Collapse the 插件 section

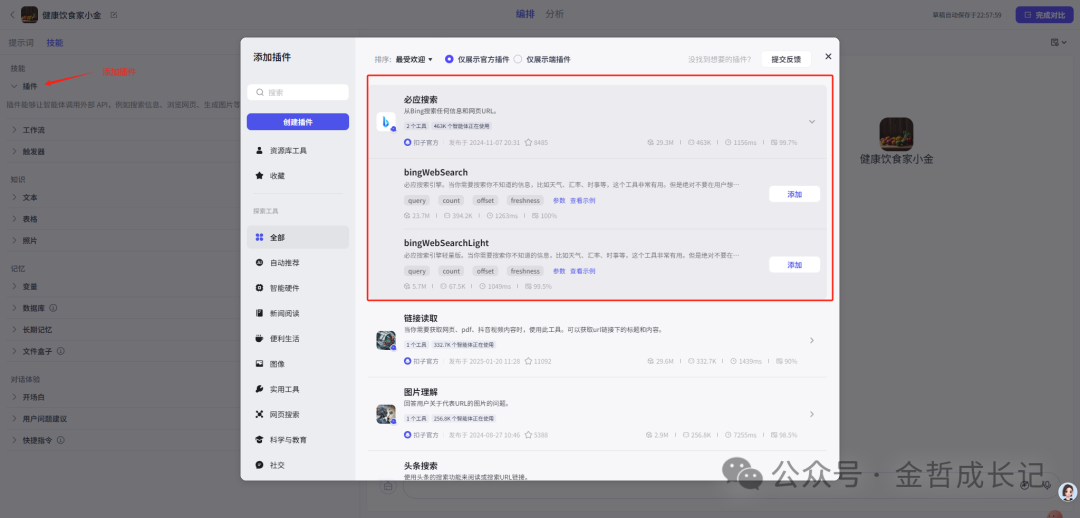point(14,86)
